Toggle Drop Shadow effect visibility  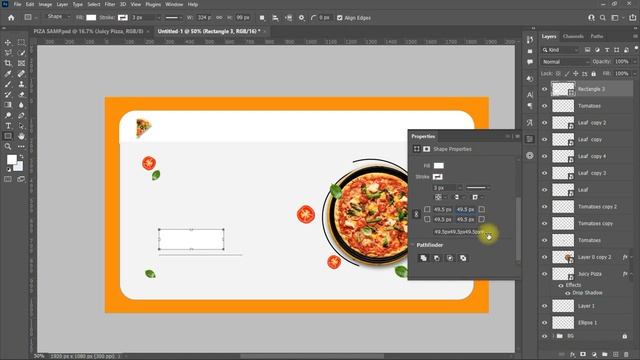[x=568, y=293]
